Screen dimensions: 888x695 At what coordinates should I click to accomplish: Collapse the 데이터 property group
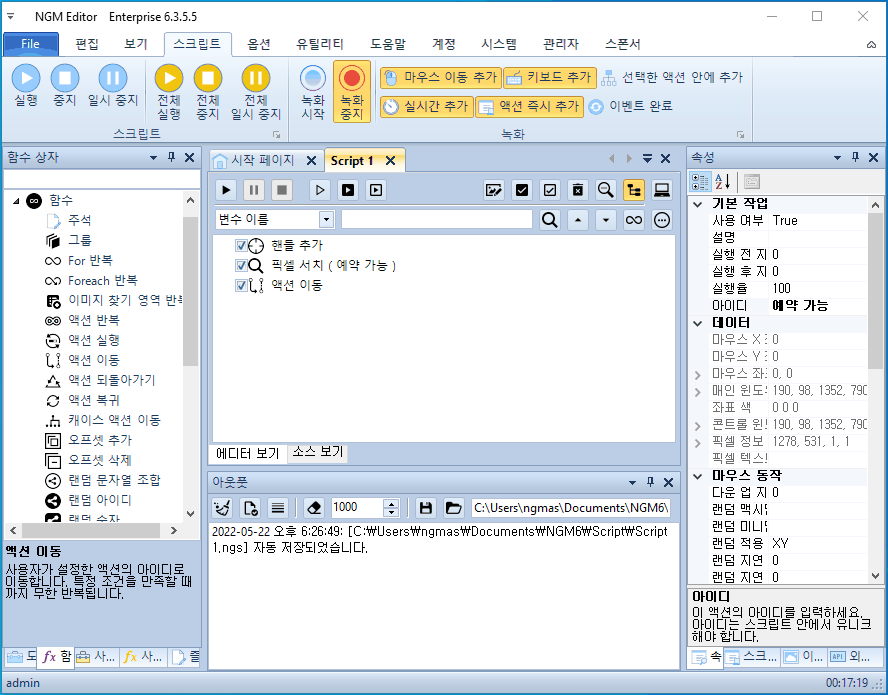pos(698,323)
